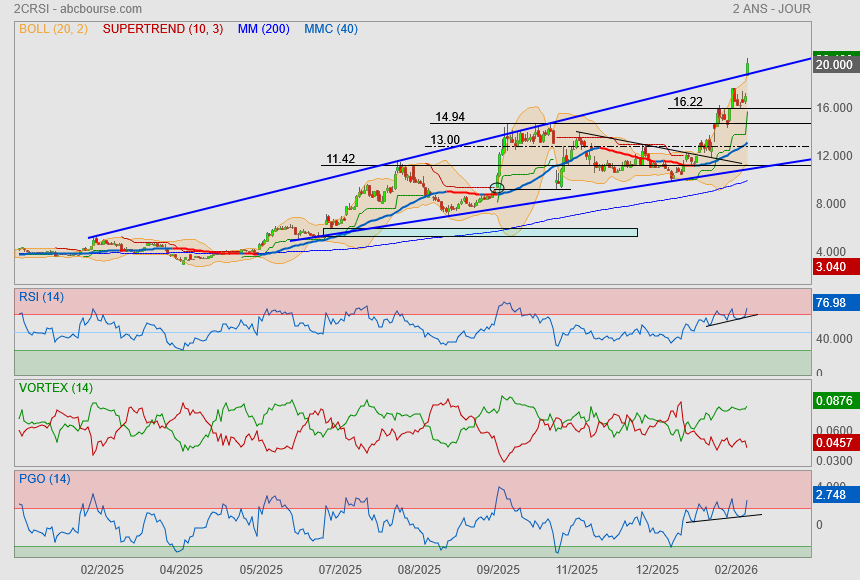Click the red 3.040 Supertrend value tag
Screen dimensions: 860x580
pos(835,267)
